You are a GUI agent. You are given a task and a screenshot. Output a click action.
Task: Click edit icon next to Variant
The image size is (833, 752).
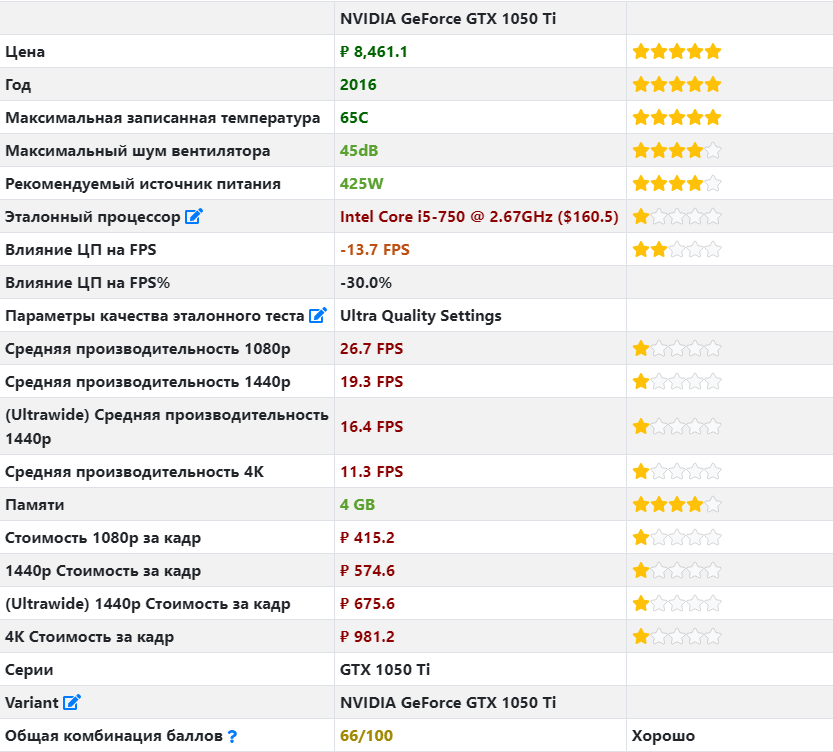72,702
